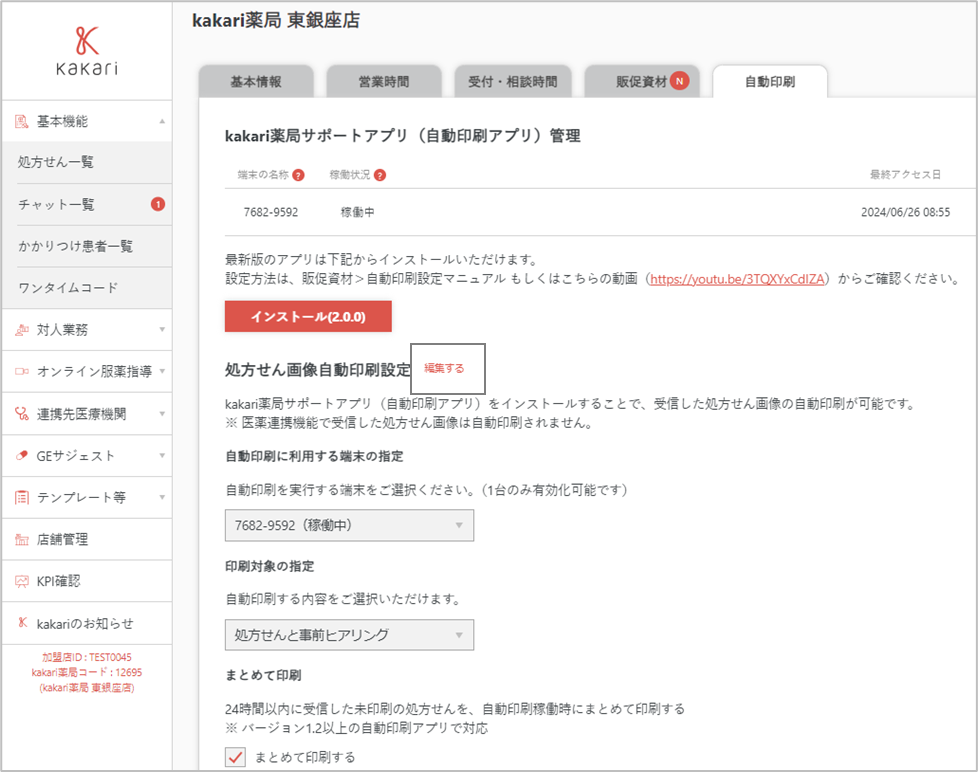Switch to the 受付・相談時間 tab
Screen dimensions: 978x772
pyautogui.click(x=513, y=82)
